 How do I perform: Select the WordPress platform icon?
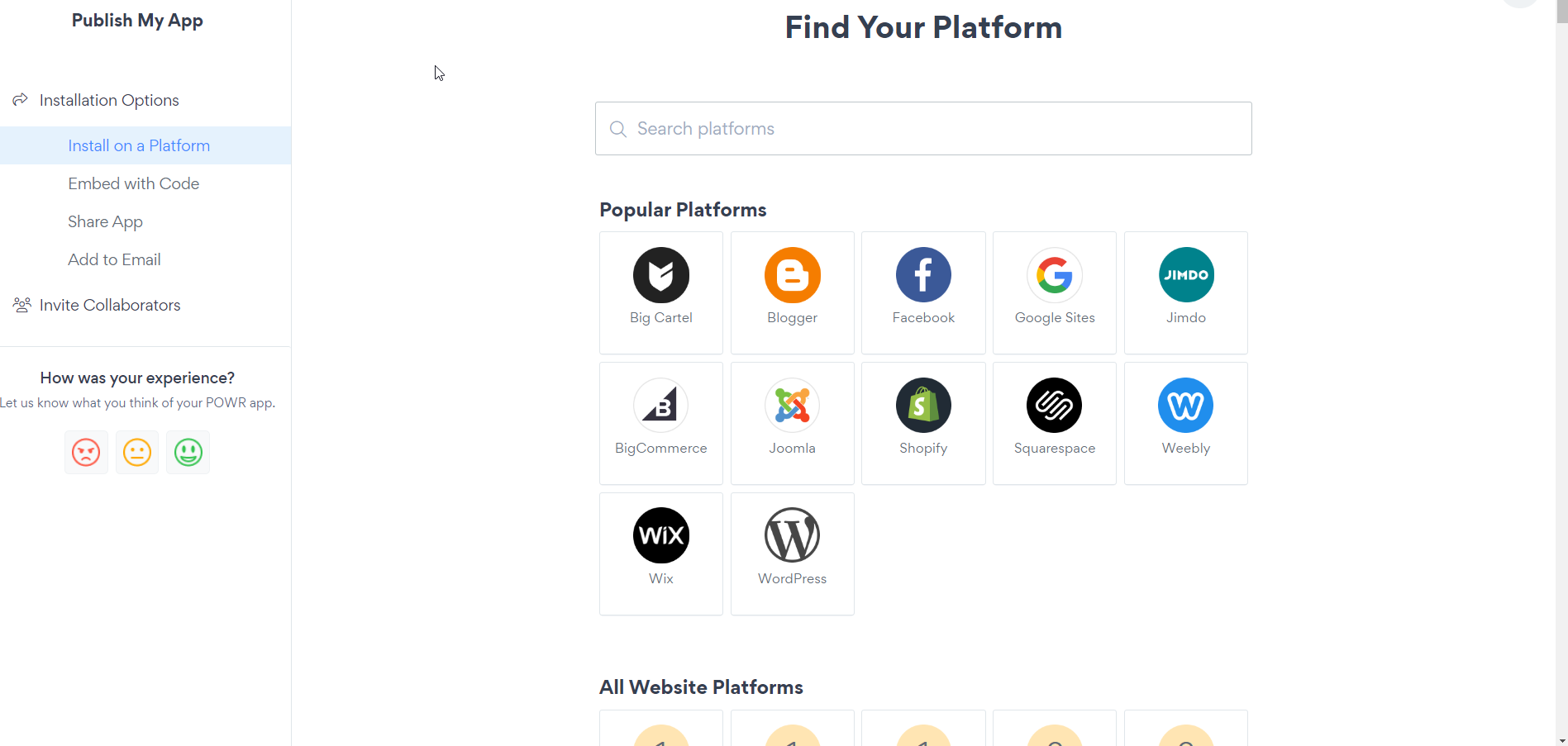pos(792,535)
